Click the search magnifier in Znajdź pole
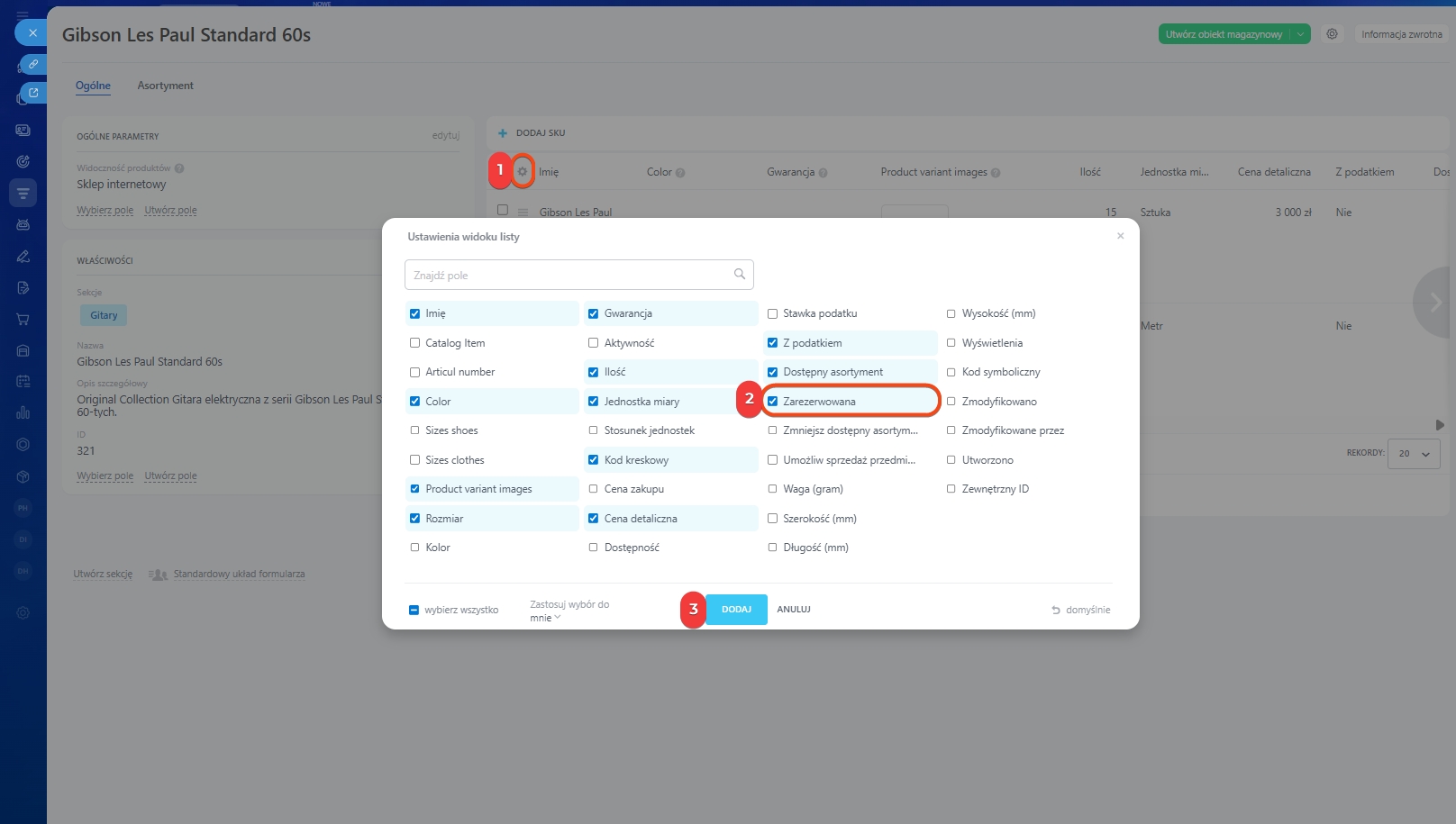Image resolution: width=1456 pixels, height=824 pixels. [740, 275]
